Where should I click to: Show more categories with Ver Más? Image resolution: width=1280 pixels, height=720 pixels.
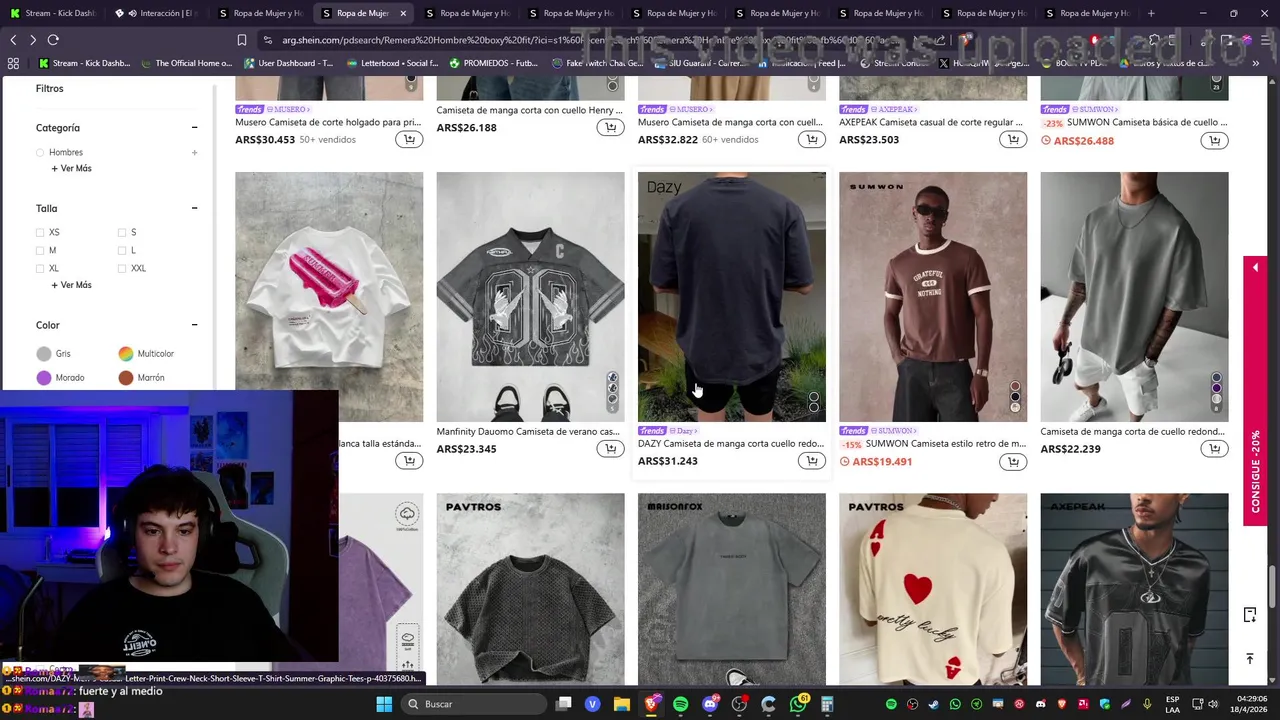[x=71, y=168]
